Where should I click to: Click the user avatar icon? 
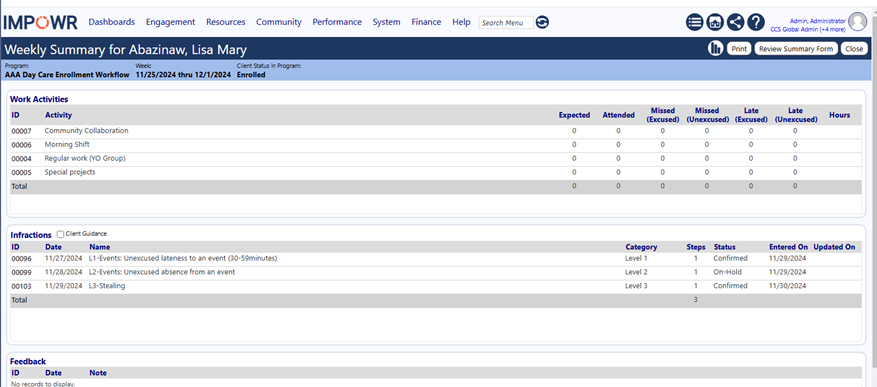[857, 22]
